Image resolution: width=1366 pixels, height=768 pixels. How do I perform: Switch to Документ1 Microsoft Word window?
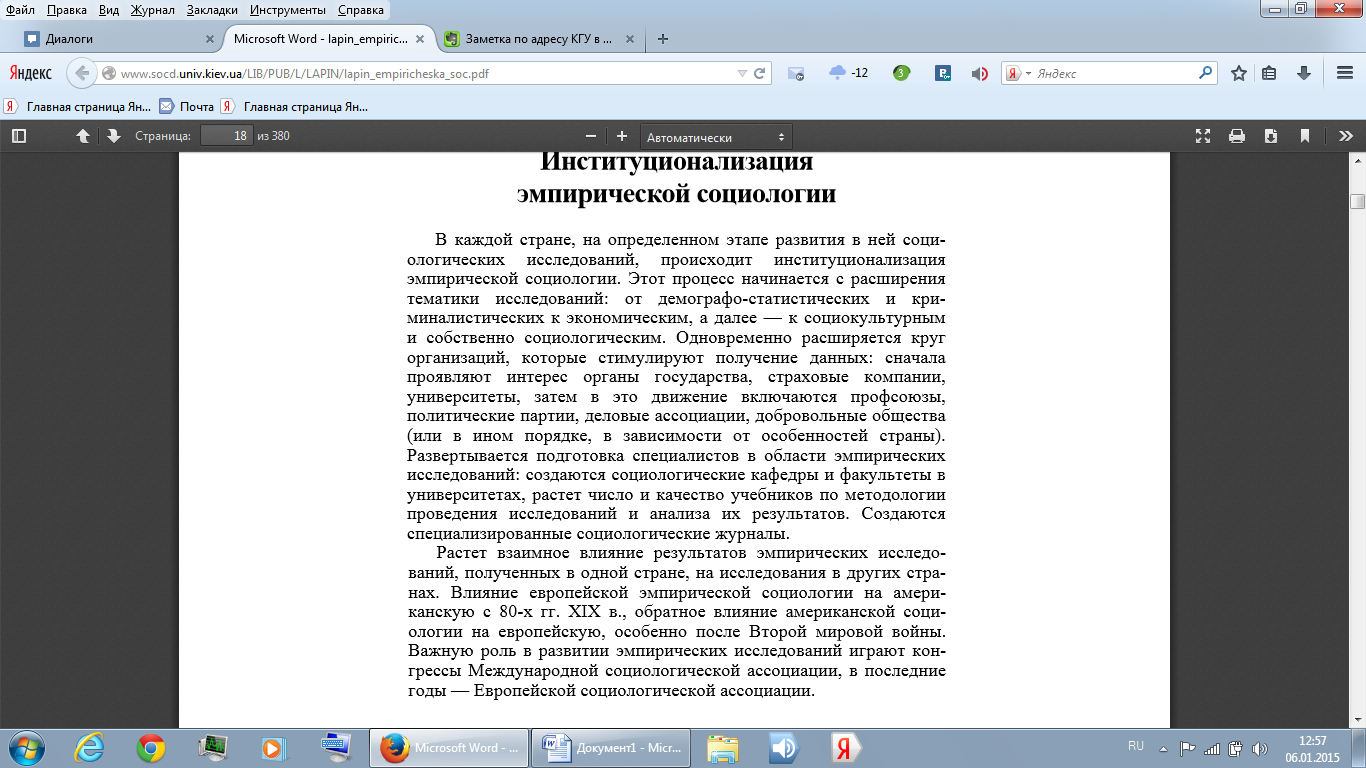612,747
